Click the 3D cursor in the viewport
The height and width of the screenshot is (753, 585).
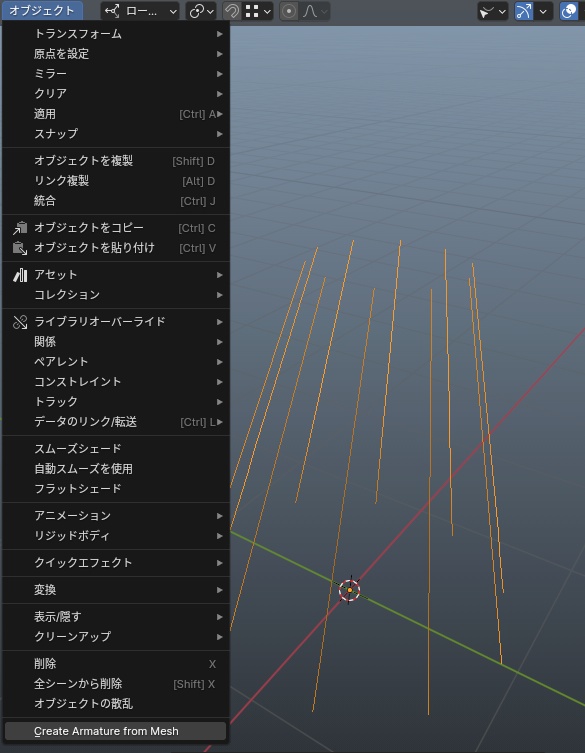coord(350,590)
